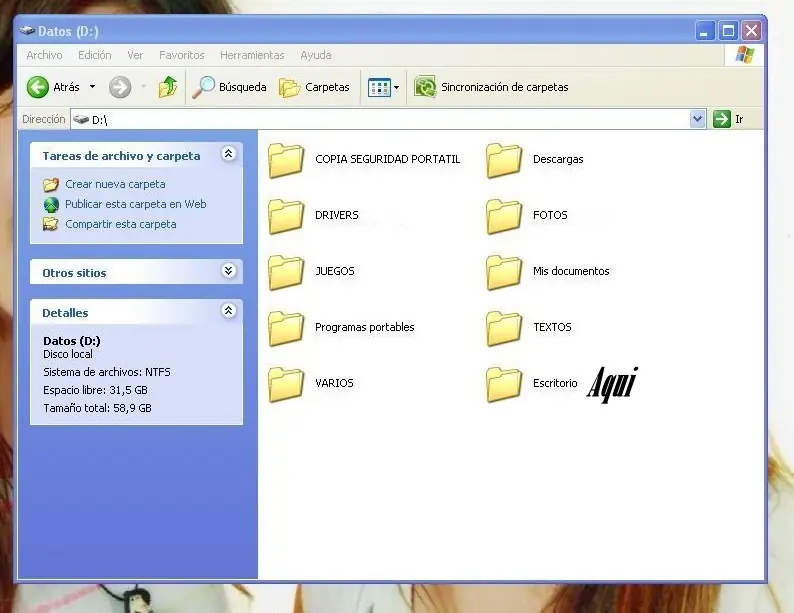
Task: Click the JUEGOS folder name
Action: [335, 271]
